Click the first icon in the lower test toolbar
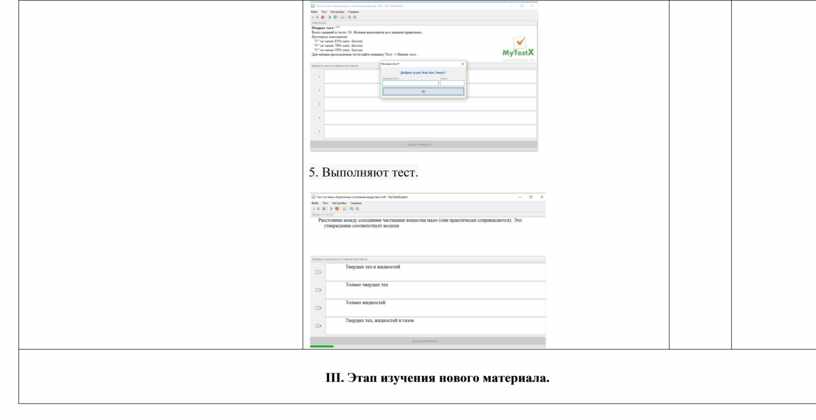This screenshot has height=420, width=816. click(x=313, y=209)
